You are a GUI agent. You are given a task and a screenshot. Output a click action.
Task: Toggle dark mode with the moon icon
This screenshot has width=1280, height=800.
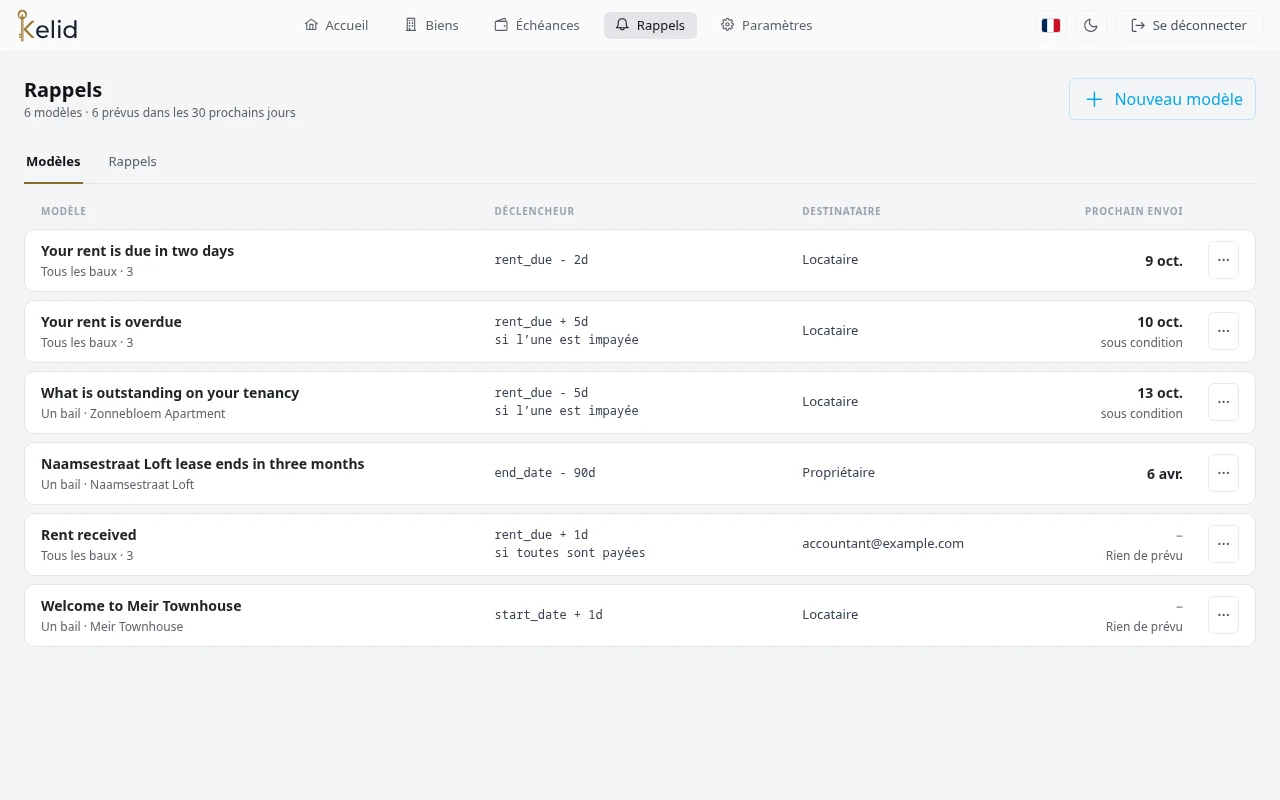[1091, 26]
